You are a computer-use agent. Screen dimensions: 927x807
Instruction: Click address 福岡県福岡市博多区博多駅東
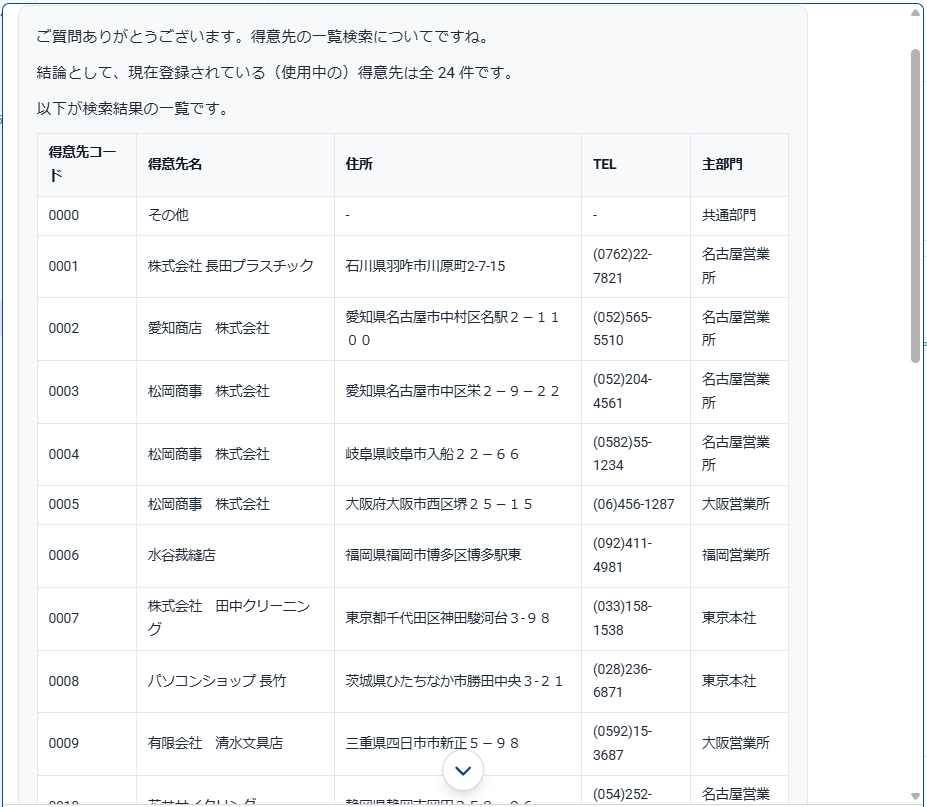(x=458, y=556)
